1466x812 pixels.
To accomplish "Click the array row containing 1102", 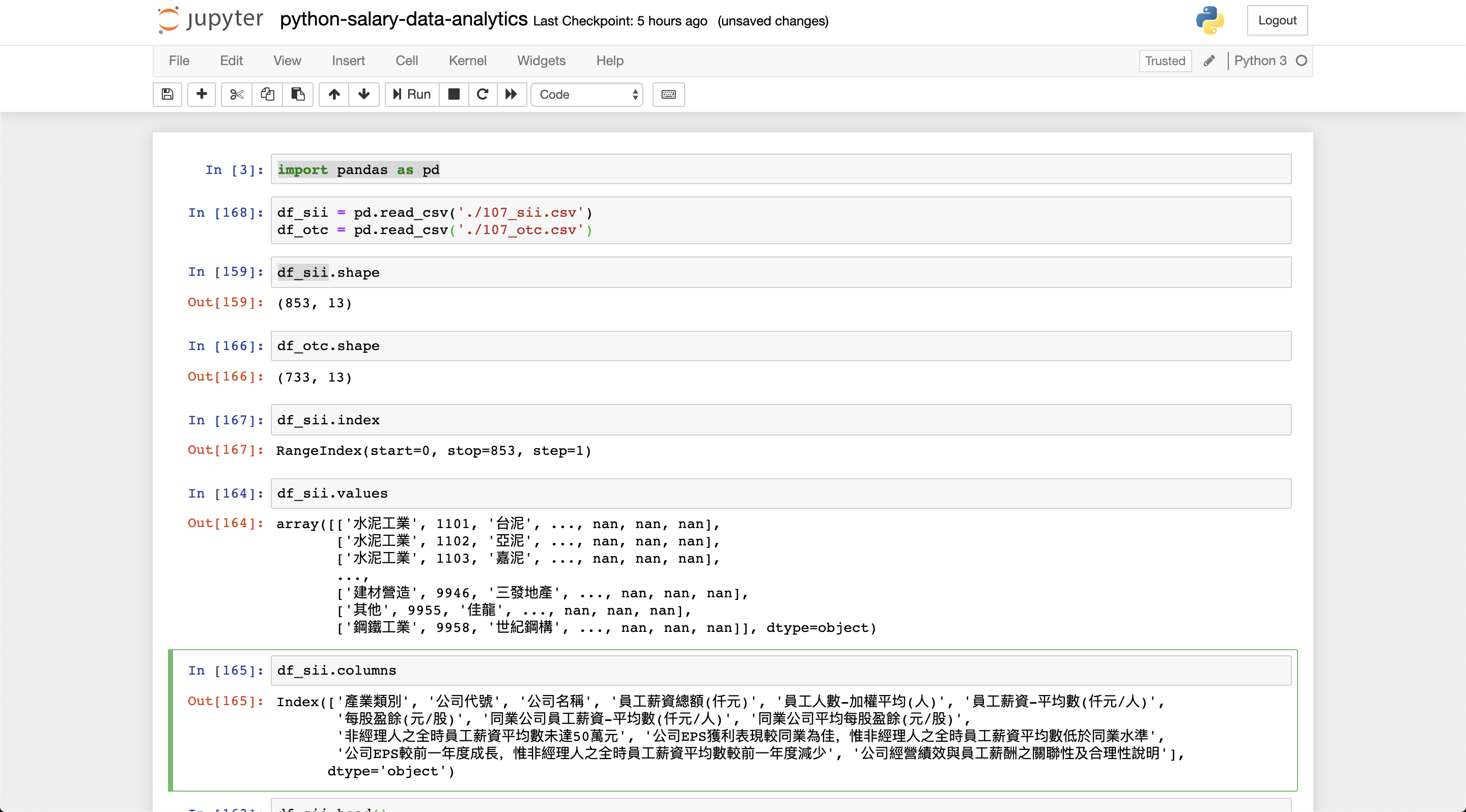I will 528,541.
